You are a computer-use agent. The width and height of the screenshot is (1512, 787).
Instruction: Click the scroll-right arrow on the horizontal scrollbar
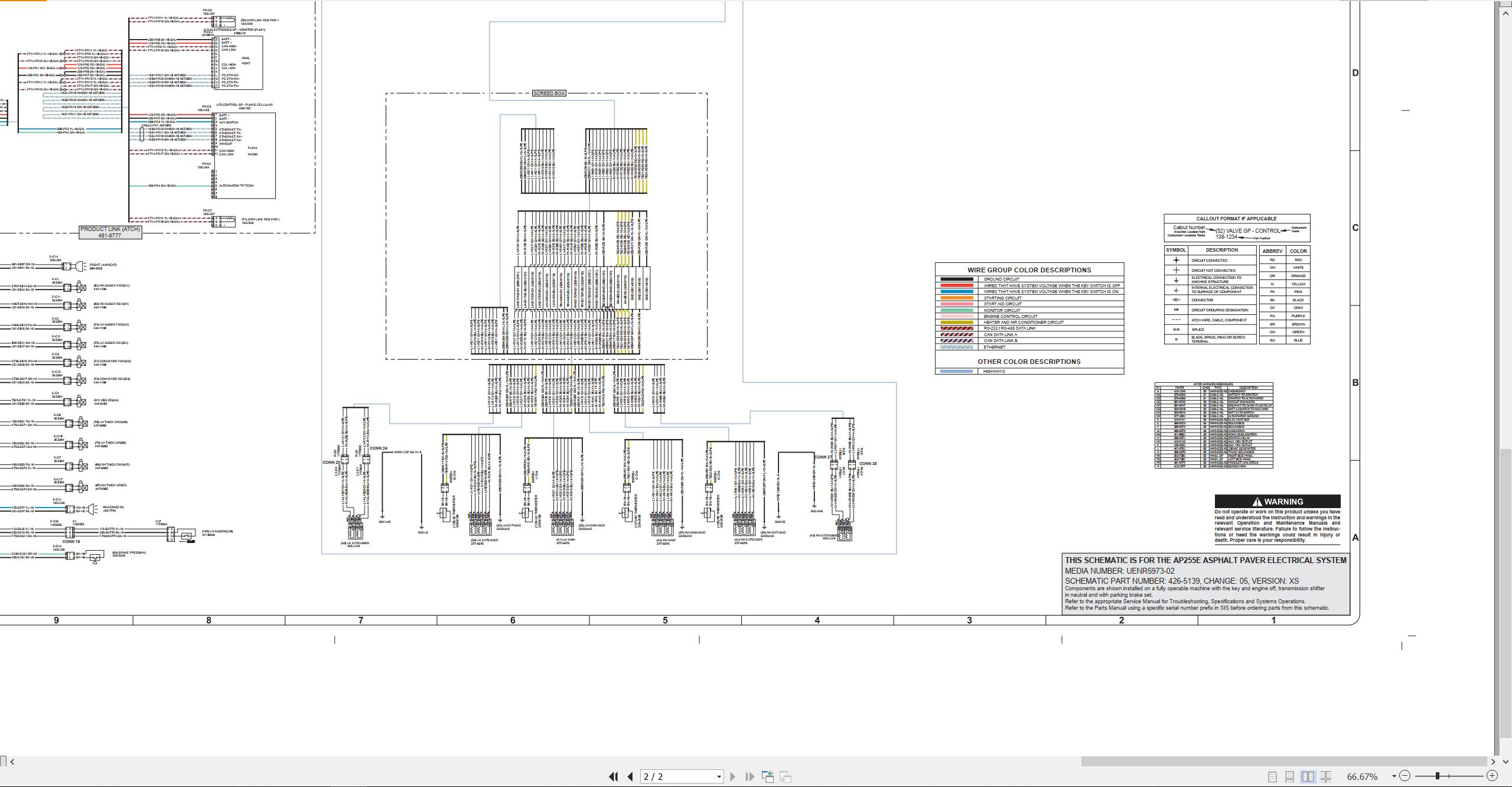[1493, 762]
